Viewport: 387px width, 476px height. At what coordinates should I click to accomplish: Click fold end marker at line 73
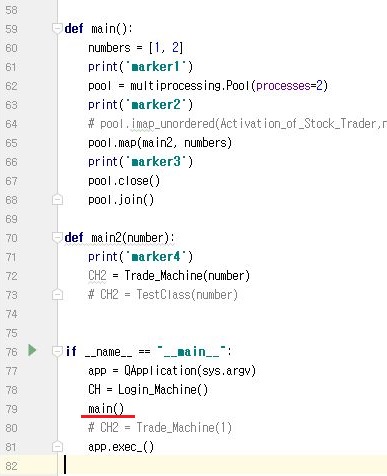click(x=57, y=295)
